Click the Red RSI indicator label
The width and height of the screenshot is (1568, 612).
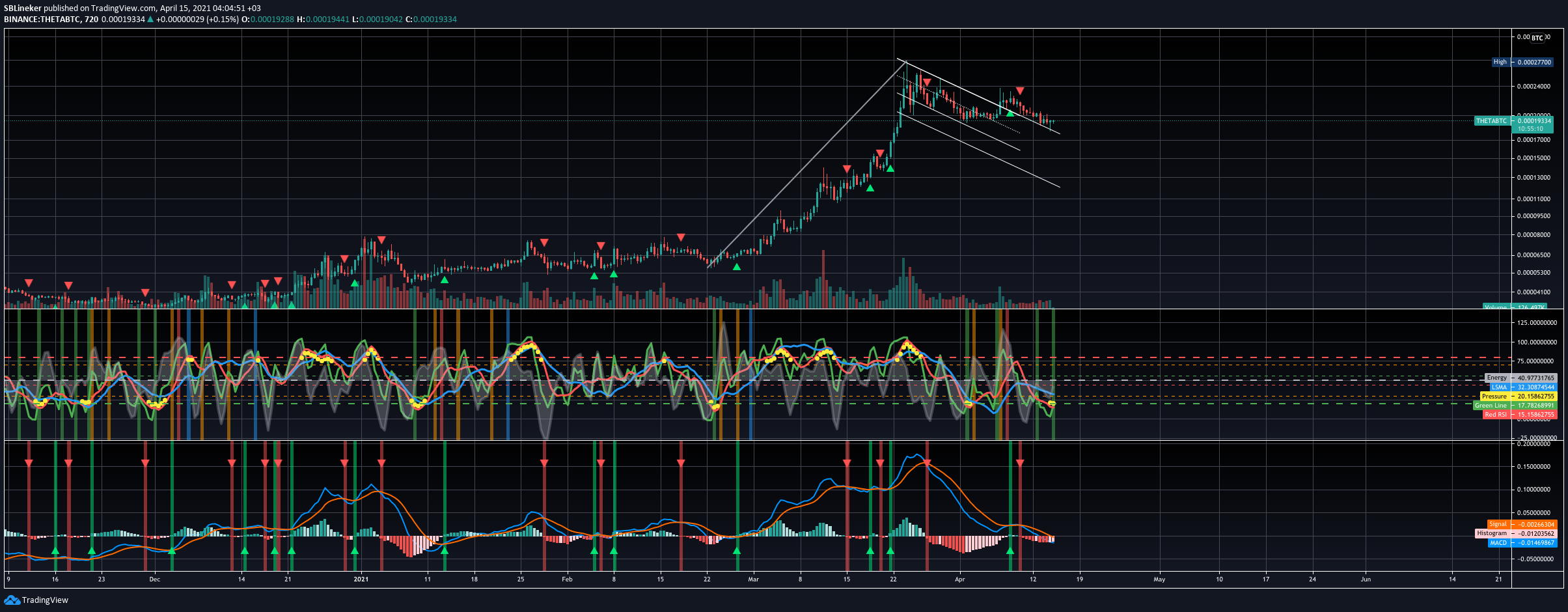[x=1496, y=414]
